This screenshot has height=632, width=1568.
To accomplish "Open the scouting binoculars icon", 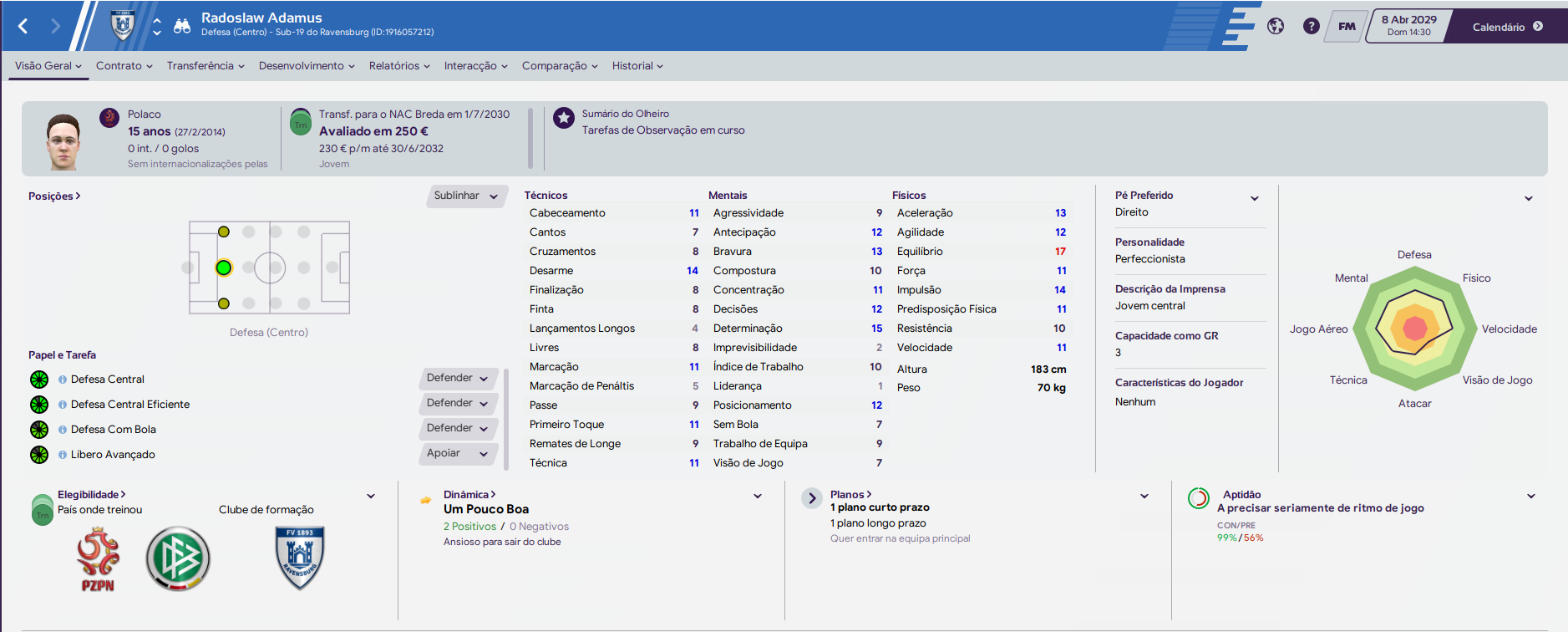I will [182, 26].
